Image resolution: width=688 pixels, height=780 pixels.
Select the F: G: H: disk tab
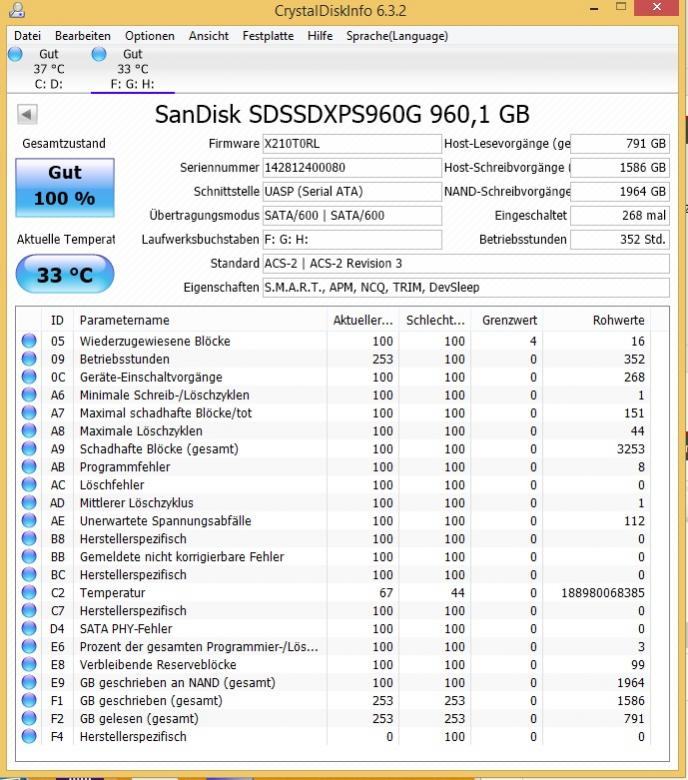pos(132,69)
